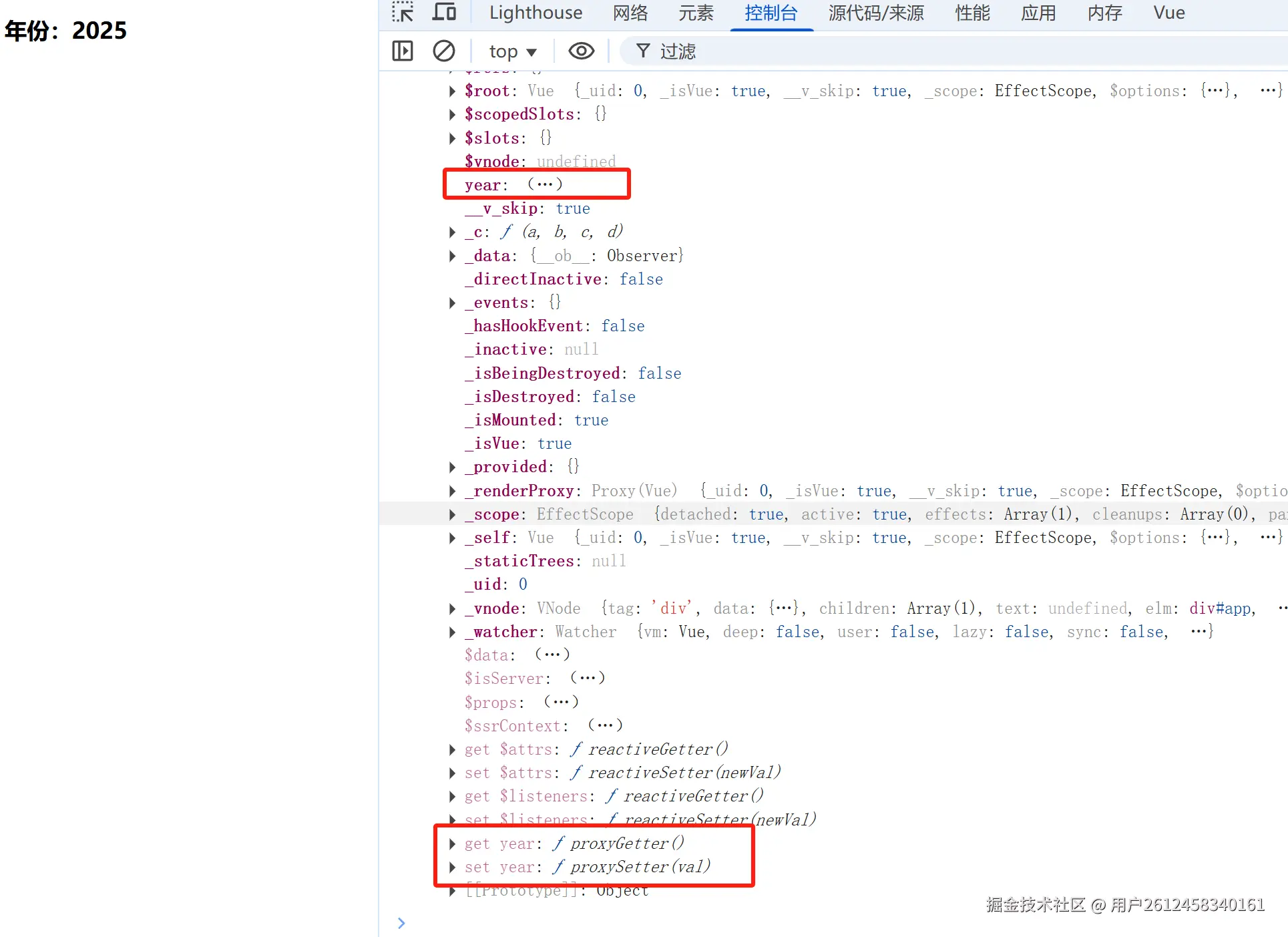The image size is (1288, 937).
Task: Expand the _scope EffectScope row
Action: point(452,514)
